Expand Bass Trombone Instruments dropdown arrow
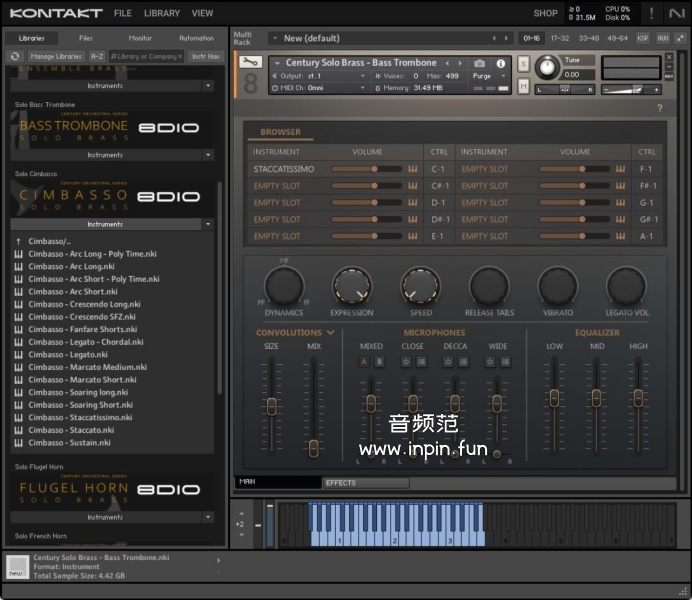This screenshot has height=600, width=692. [x=209, y=155]
